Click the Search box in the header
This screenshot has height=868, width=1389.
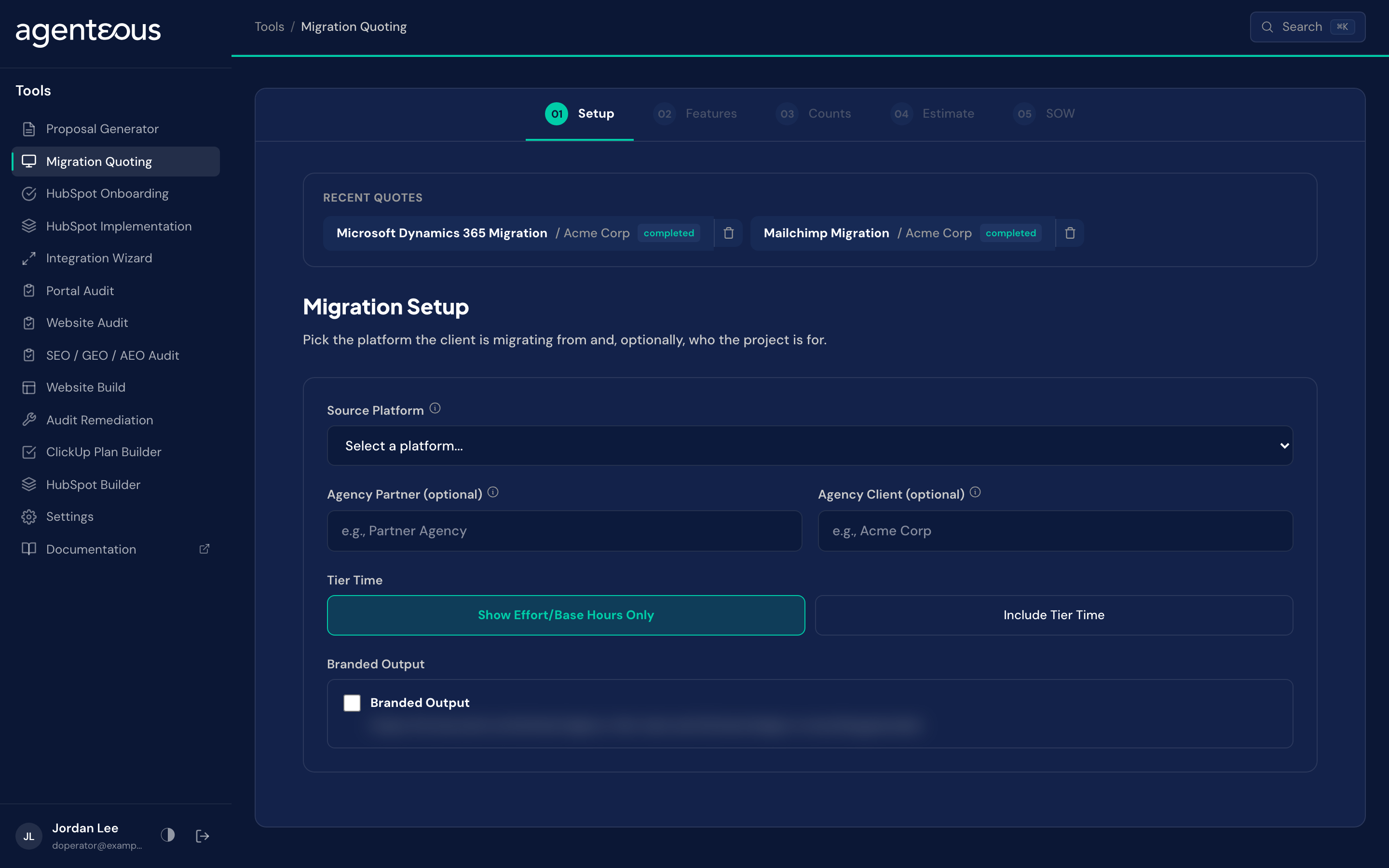(1307, 27)
